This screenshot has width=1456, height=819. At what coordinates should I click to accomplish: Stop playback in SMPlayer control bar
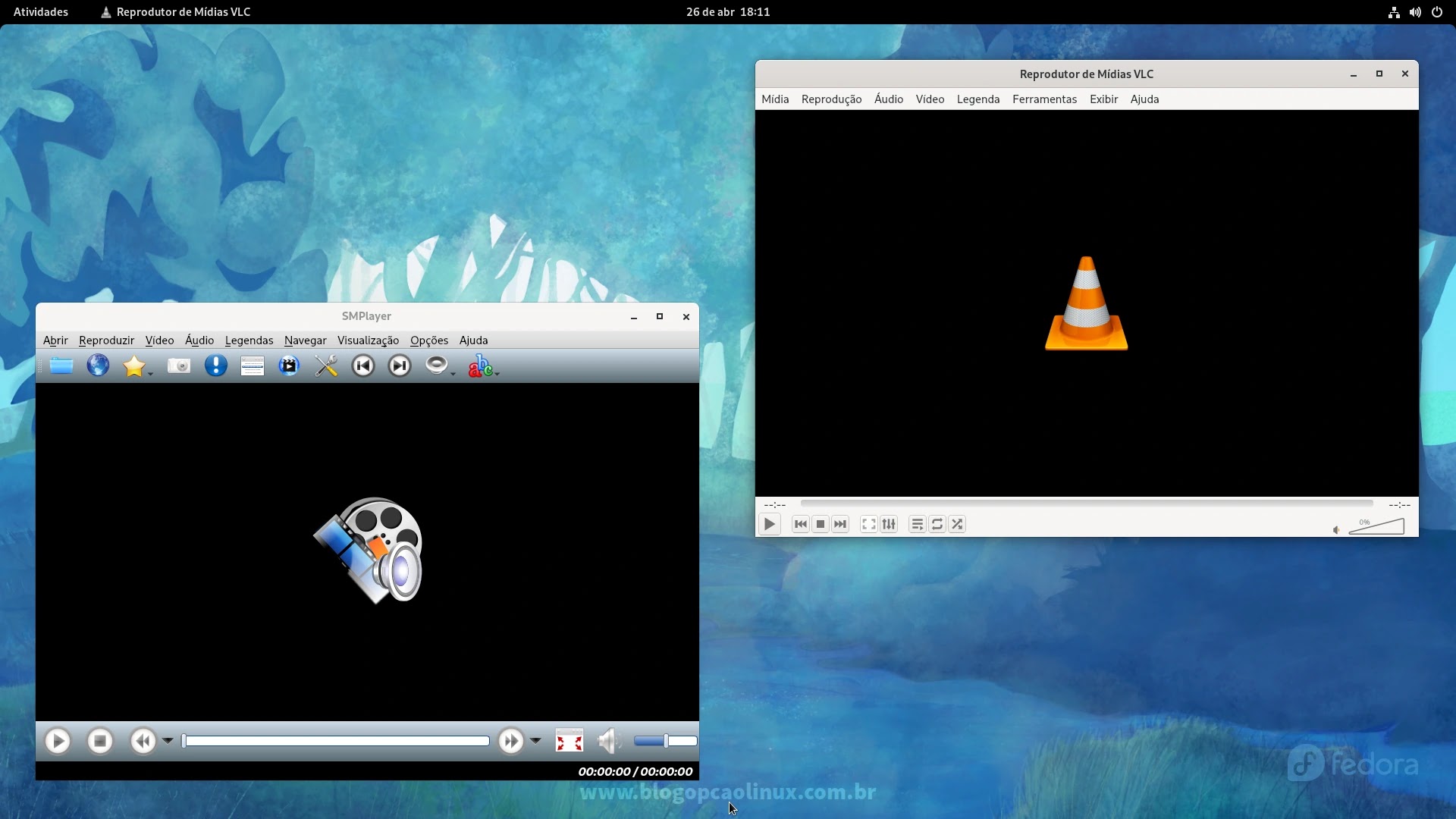[x=100, y=741]
